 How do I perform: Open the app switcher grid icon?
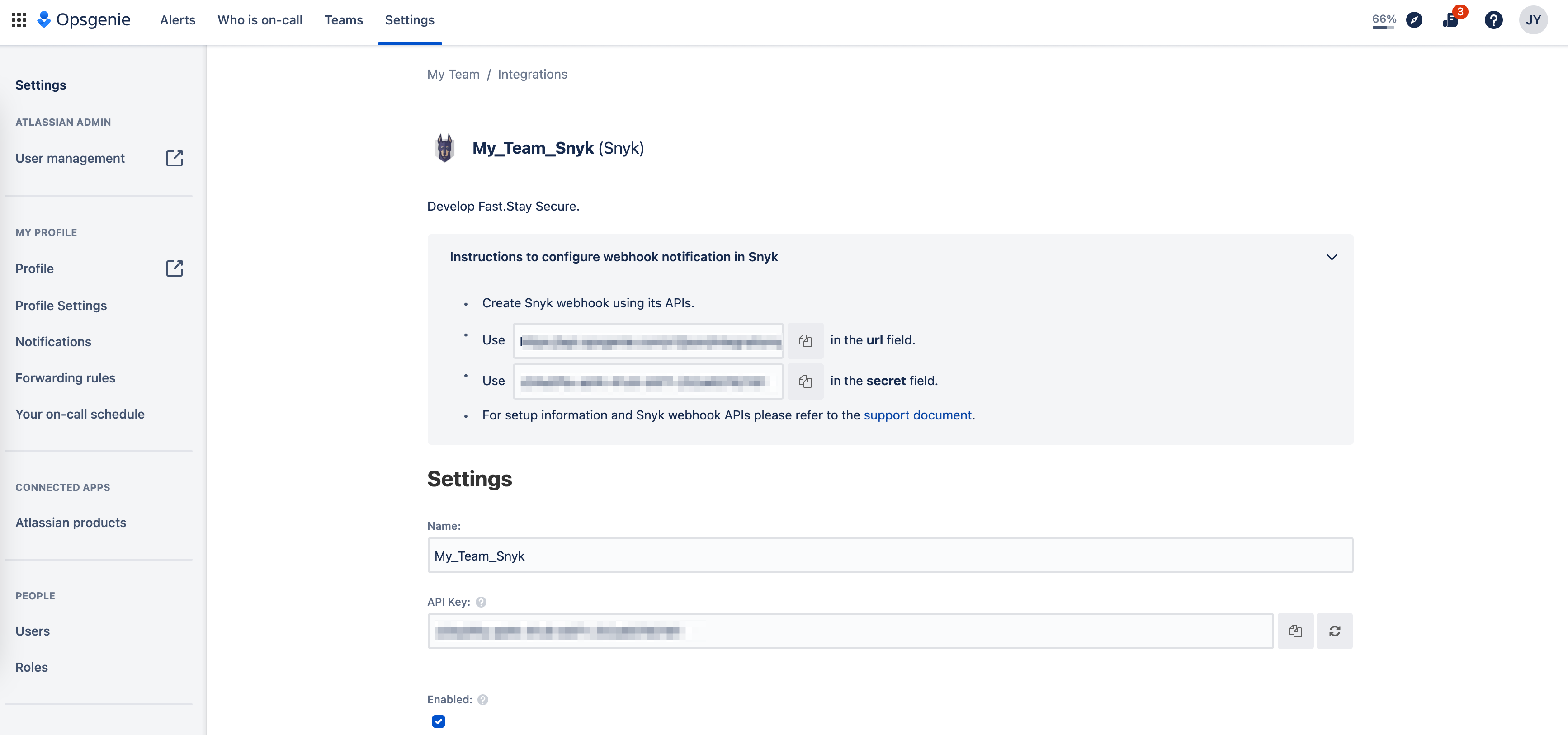tap(19, 20)
